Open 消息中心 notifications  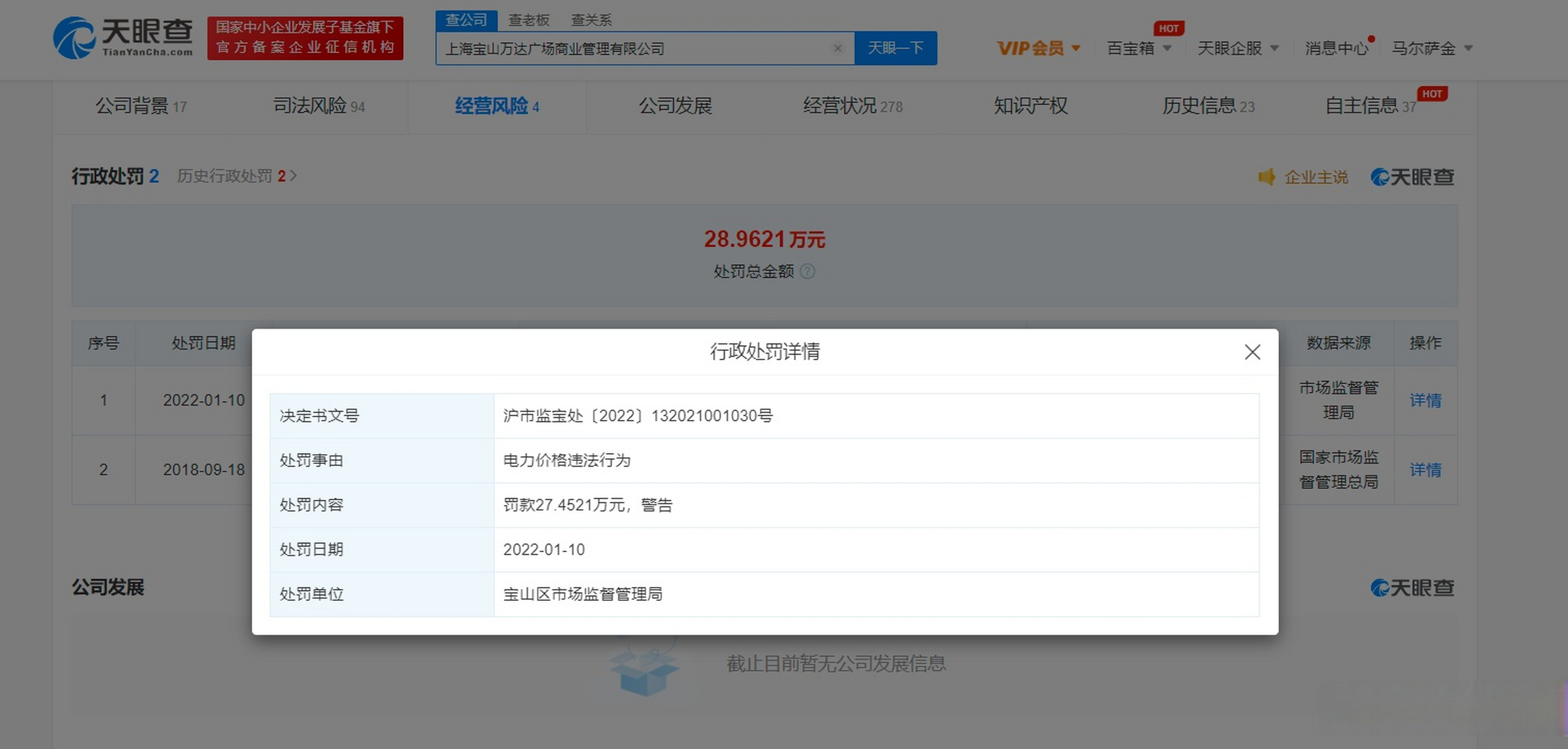(x=1338, y=48)
